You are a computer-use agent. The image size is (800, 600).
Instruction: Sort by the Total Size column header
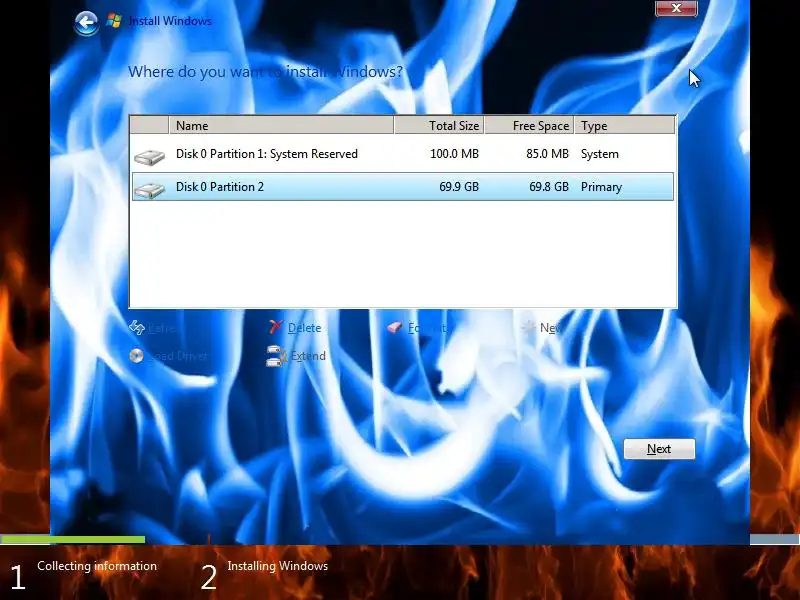coord(439,126)
